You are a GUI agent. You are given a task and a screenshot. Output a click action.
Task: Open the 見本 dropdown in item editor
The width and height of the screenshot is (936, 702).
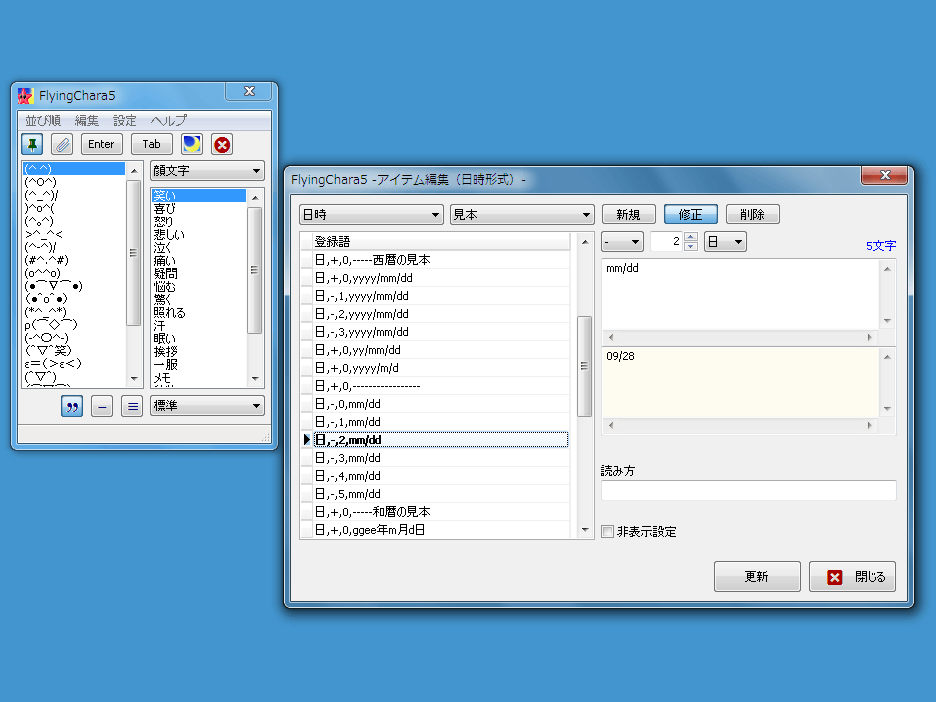pyautogui.click(x=522, y=214)
